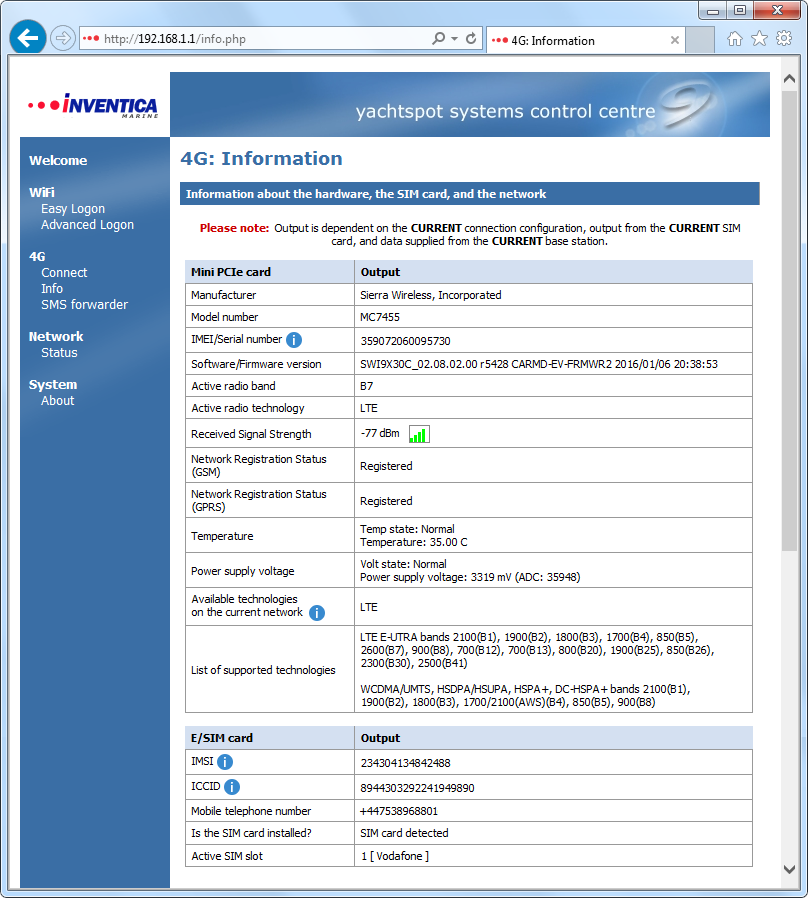
Task: Click info icon next to IMSI
Action: [225, 762]
